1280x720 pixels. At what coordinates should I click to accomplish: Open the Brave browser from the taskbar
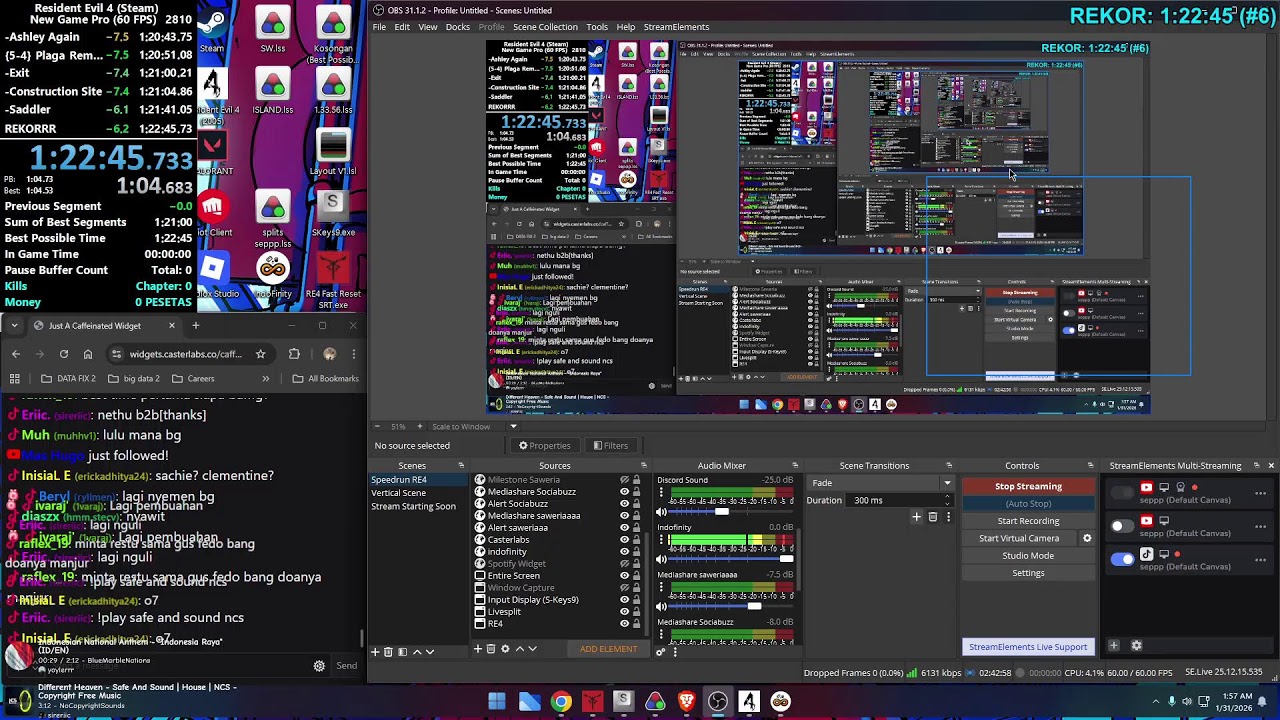tap(686, 702)
